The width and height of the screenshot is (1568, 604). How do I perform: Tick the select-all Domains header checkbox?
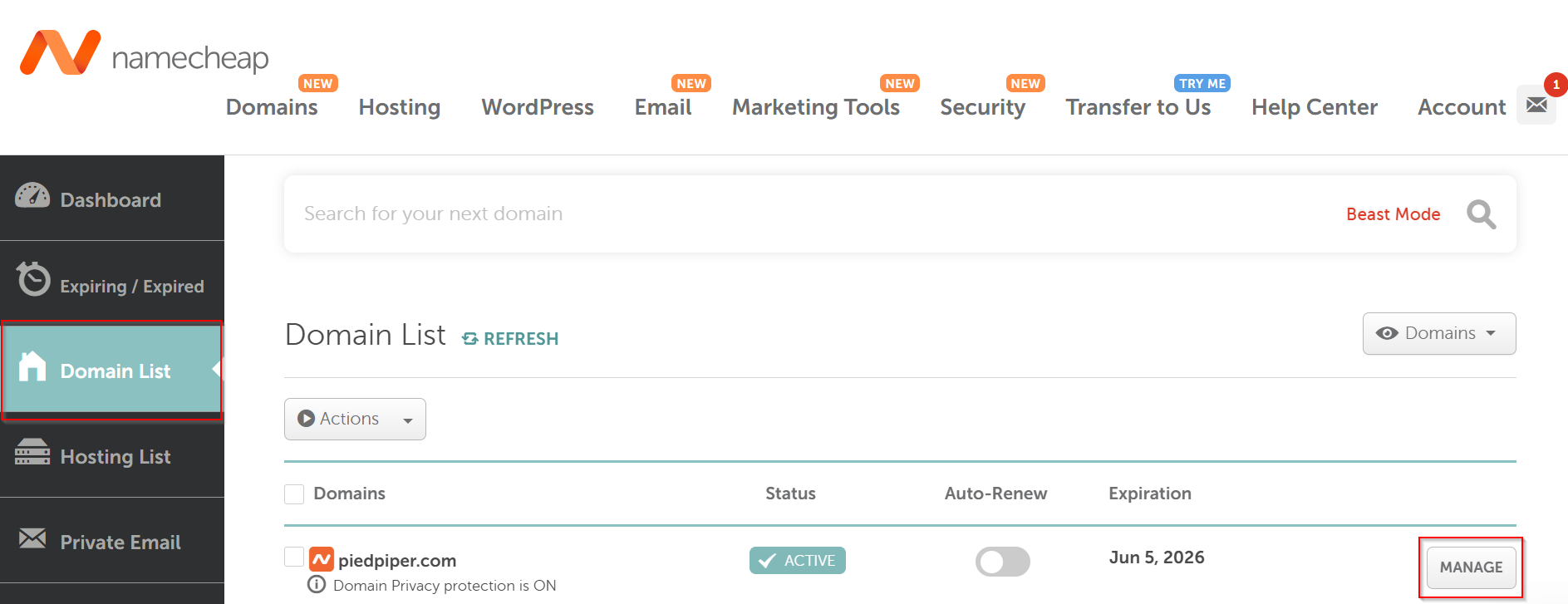(294, 494)
